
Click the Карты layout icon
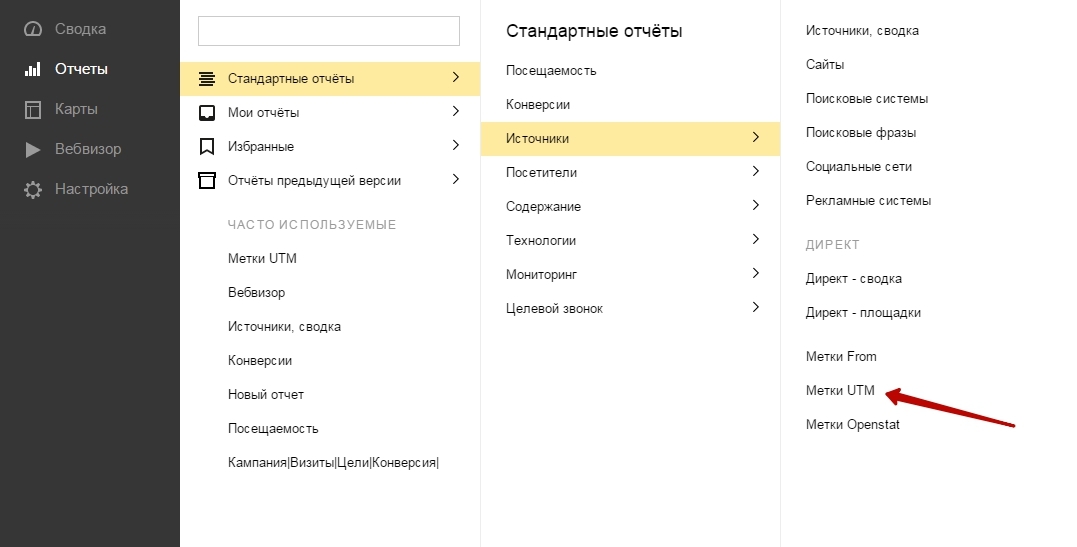pyautogui.click(x=33, y=110)
